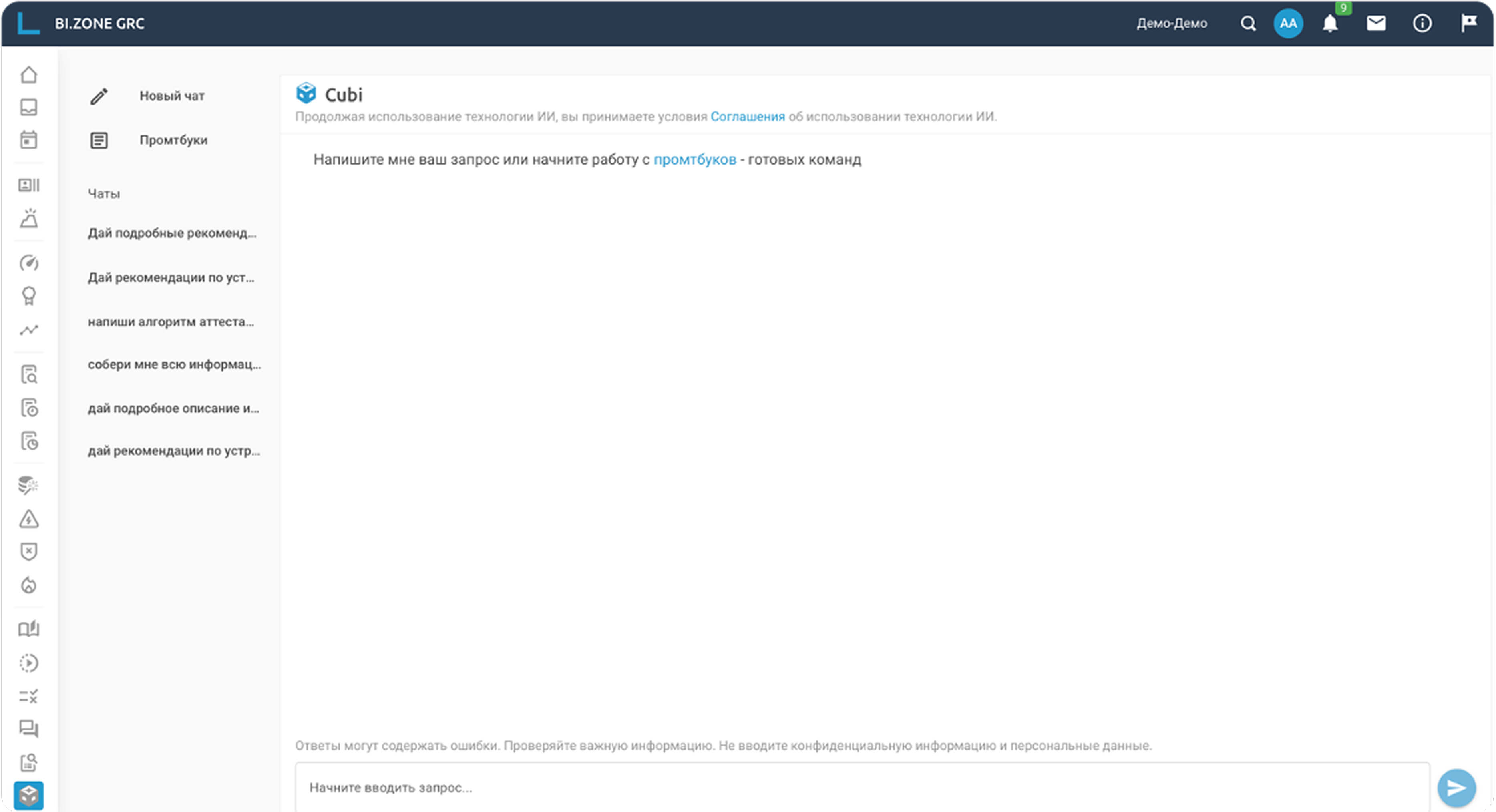Open the lightning warning triangle sidebar icon

[28, 519]
